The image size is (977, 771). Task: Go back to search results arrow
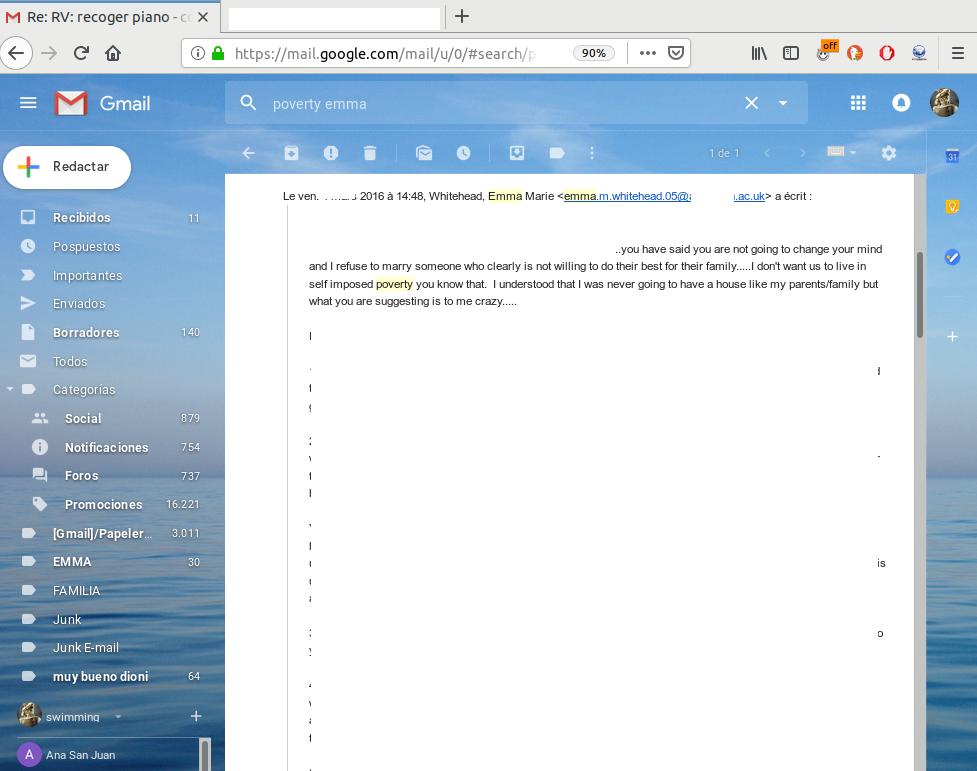(249, 153)
